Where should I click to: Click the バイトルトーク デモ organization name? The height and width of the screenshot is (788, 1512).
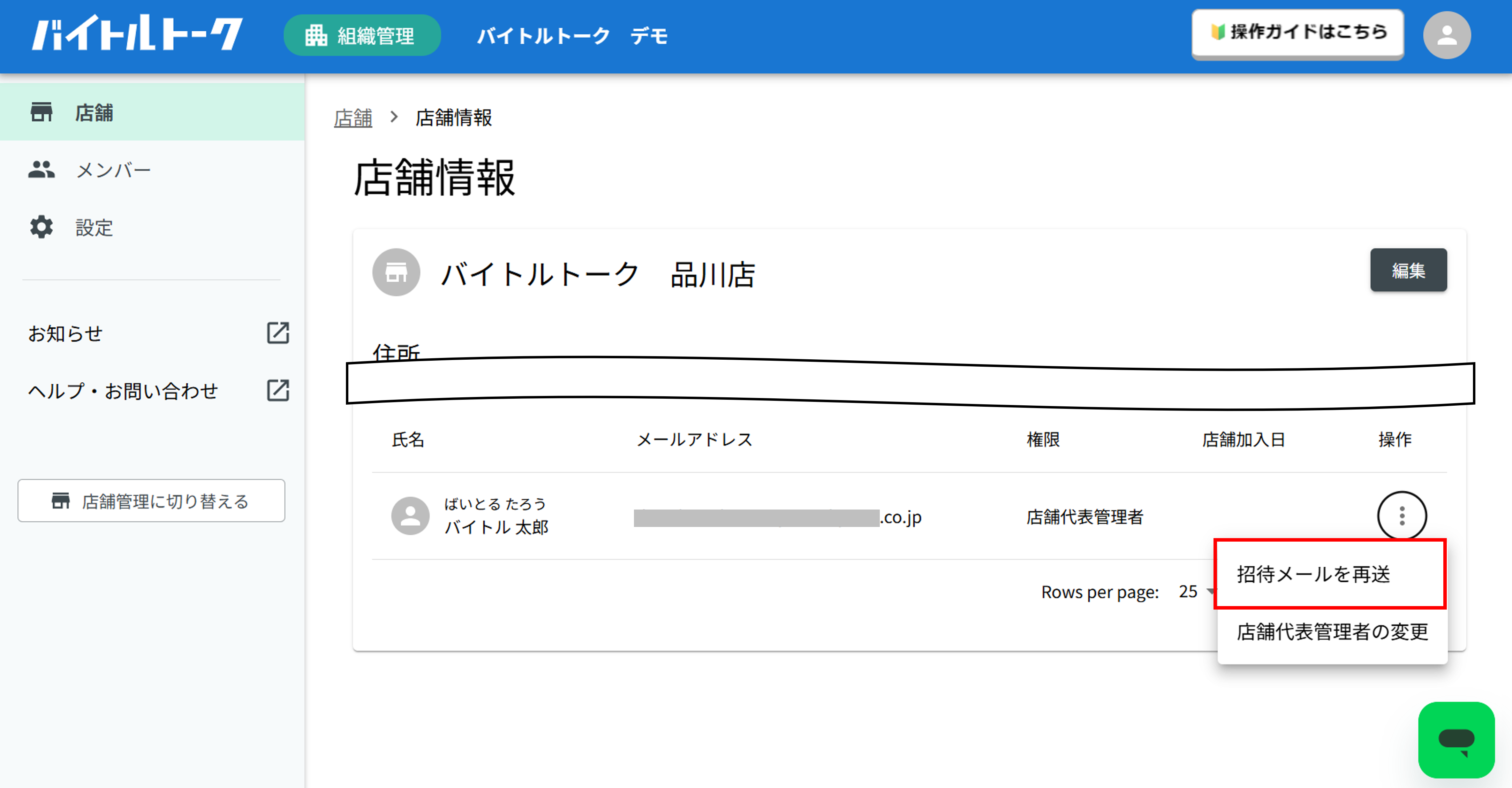tap(572, 36)
